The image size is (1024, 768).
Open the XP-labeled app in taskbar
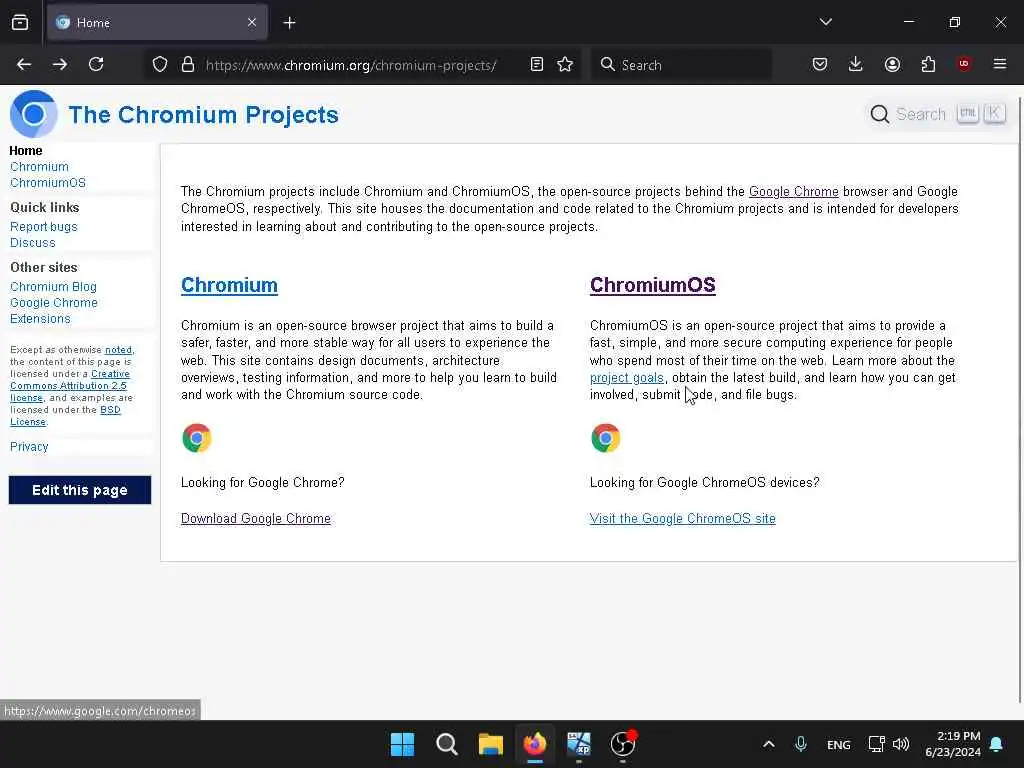(579, 744)
